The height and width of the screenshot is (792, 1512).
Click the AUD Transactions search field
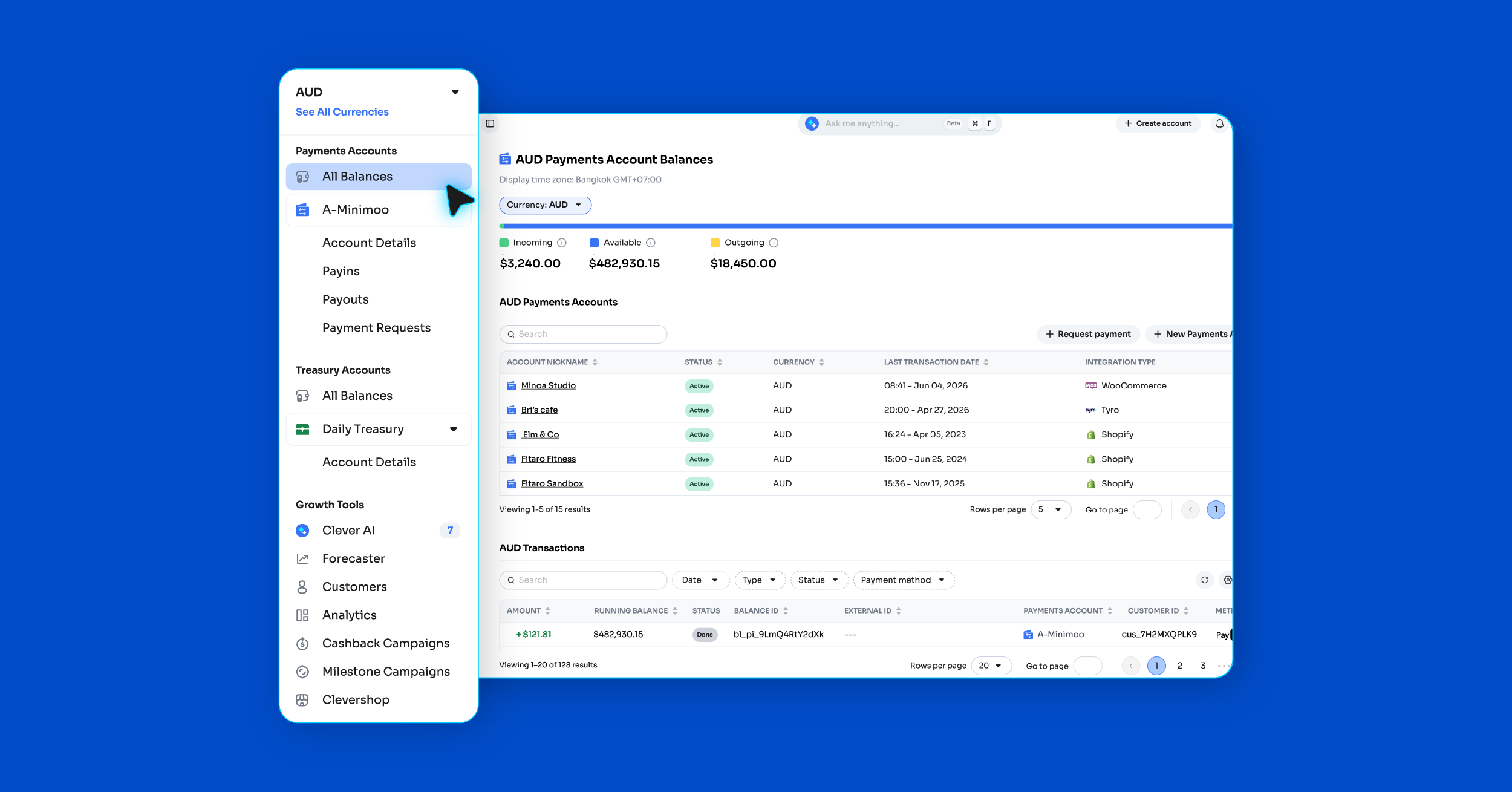(x=583, y=580)
